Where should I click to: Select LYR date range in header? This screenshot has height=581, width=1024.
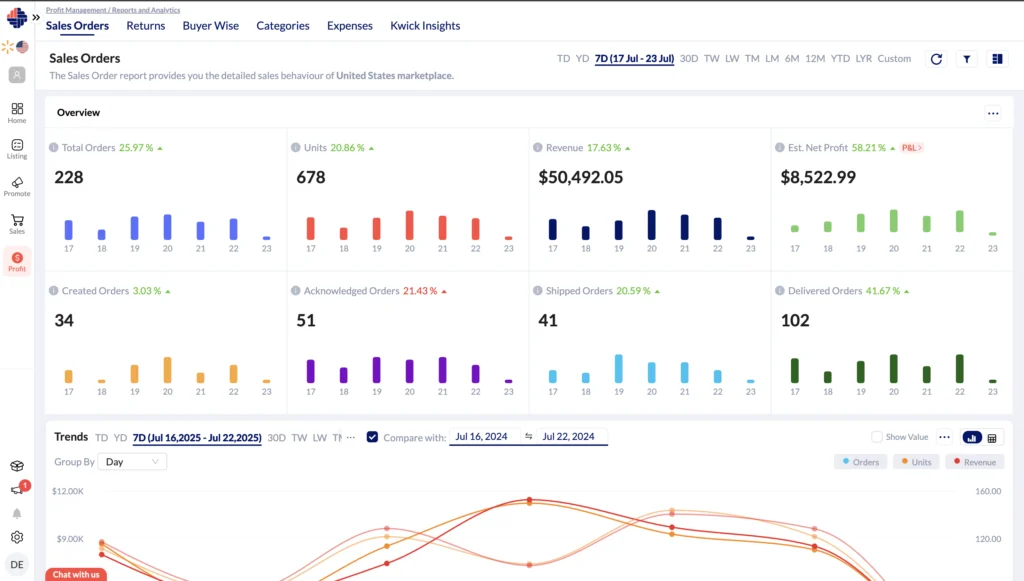tap(863, 58)
